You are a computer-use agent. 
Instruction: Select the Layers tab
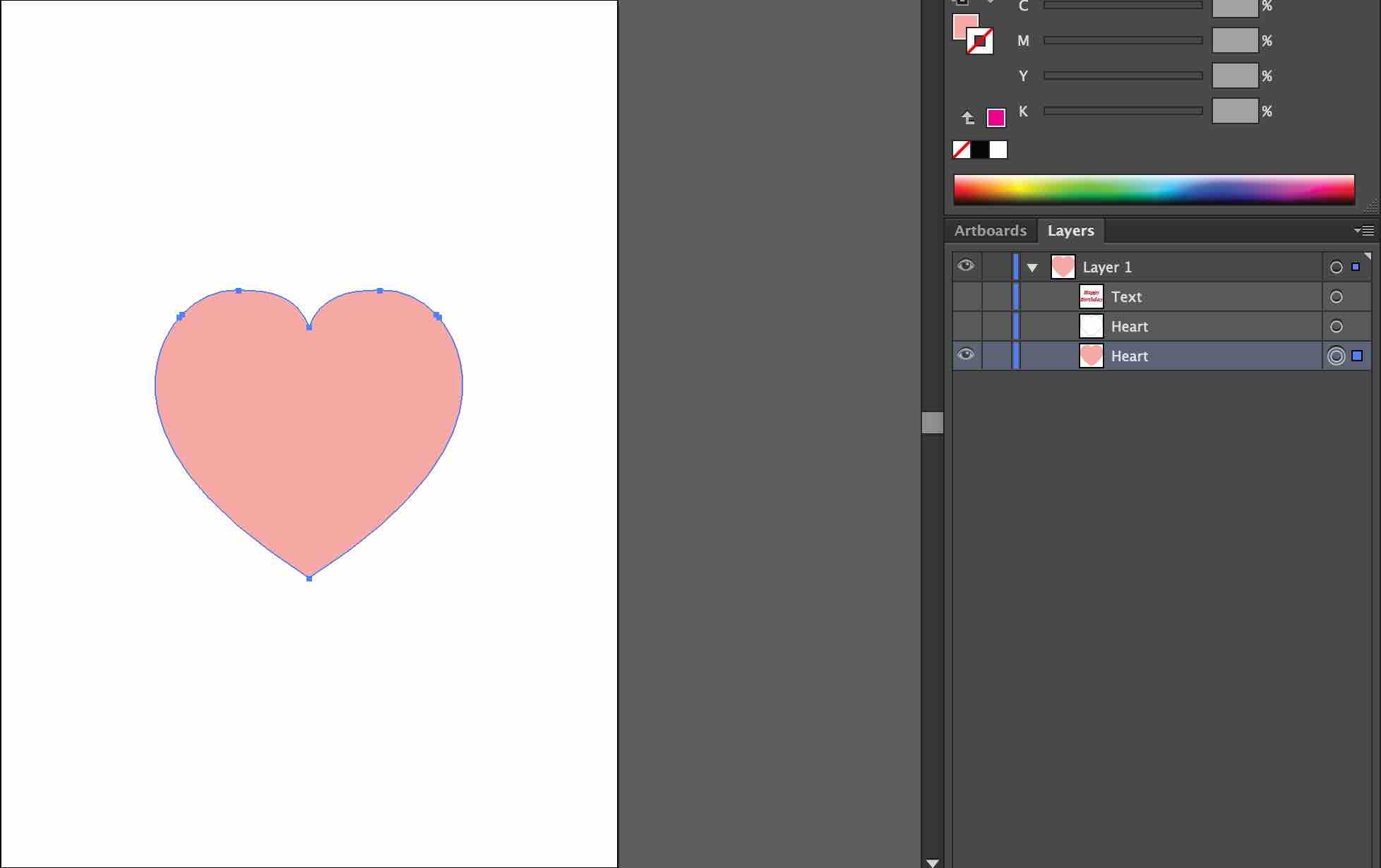(x=1070, y=231)
